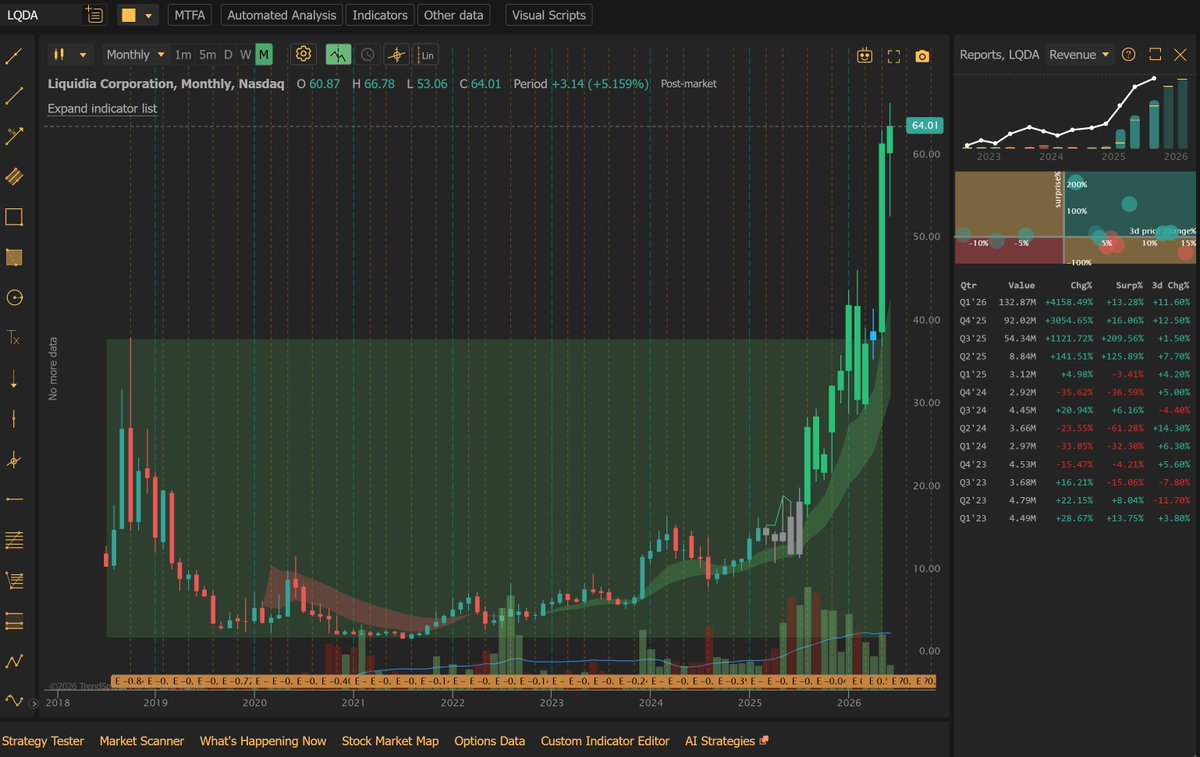Screen dimensions: 1200x757
Task: Click the LQDA ticker symbol field
Action: coord(42,15)
